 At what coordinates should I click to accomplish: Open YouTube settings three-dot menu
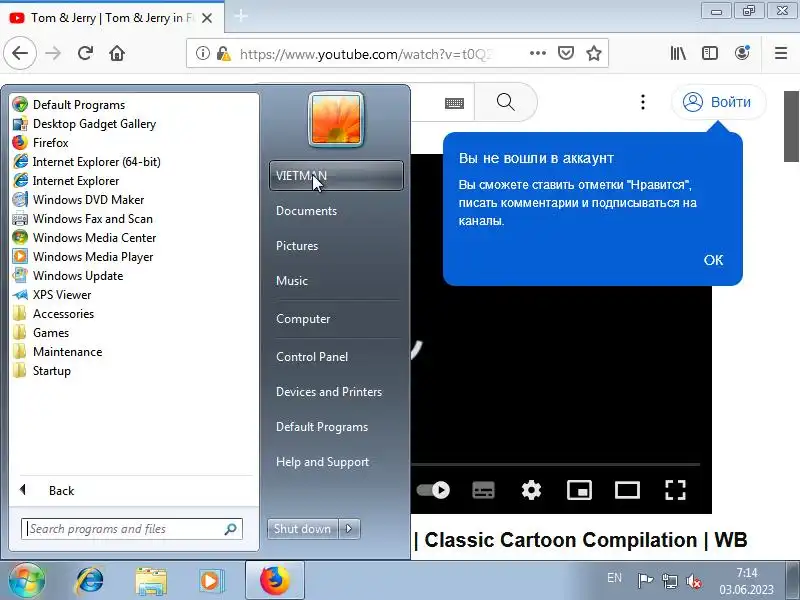643,102
